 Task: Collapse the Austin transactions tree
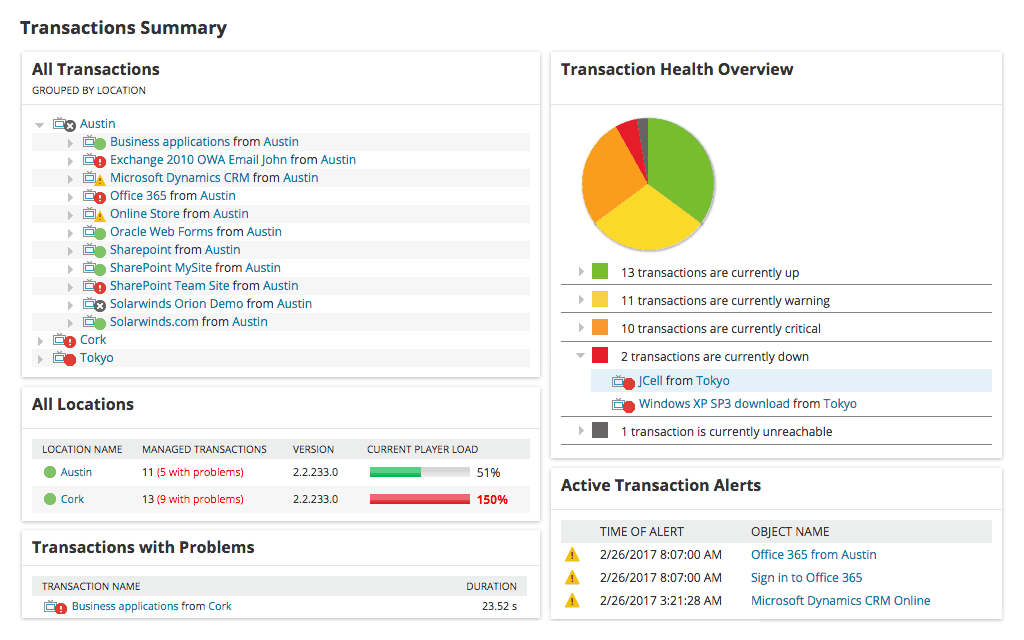tap(39, 123)
